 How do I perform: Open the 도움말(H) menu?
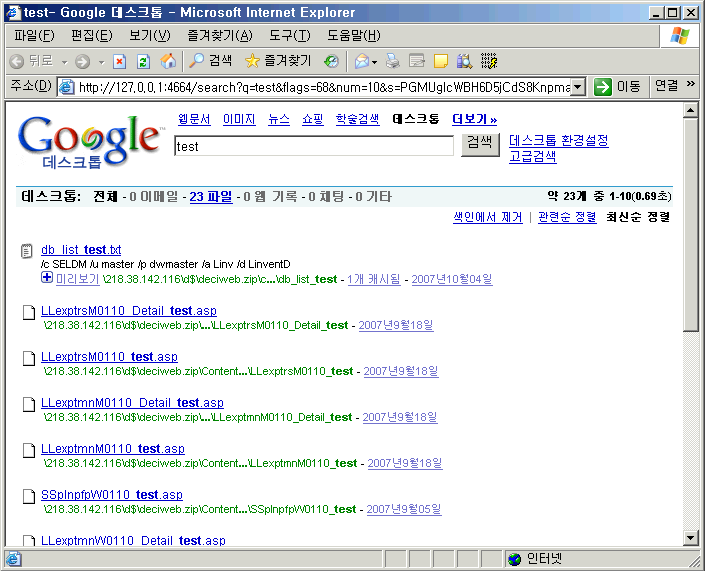pos(353,35)
